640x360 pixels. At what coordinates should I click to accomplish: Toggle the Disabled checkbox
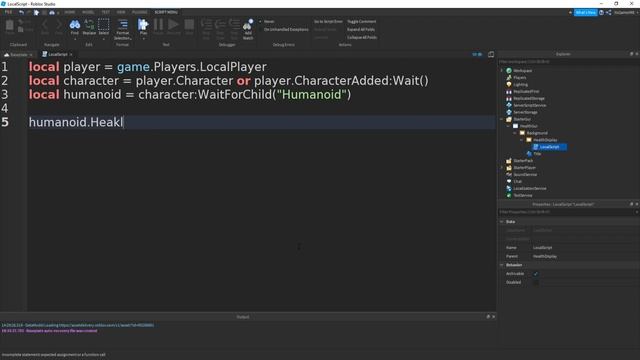click(x=536, y=282)
